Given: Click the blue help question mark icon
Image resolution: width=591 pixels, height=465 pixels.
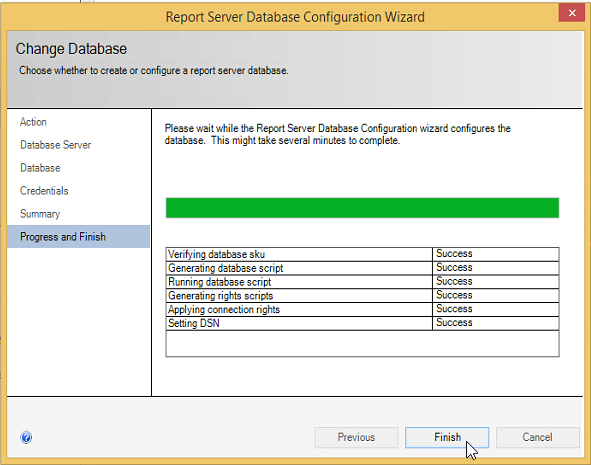Looking at the screenshot, I should (x=26, y=437).
